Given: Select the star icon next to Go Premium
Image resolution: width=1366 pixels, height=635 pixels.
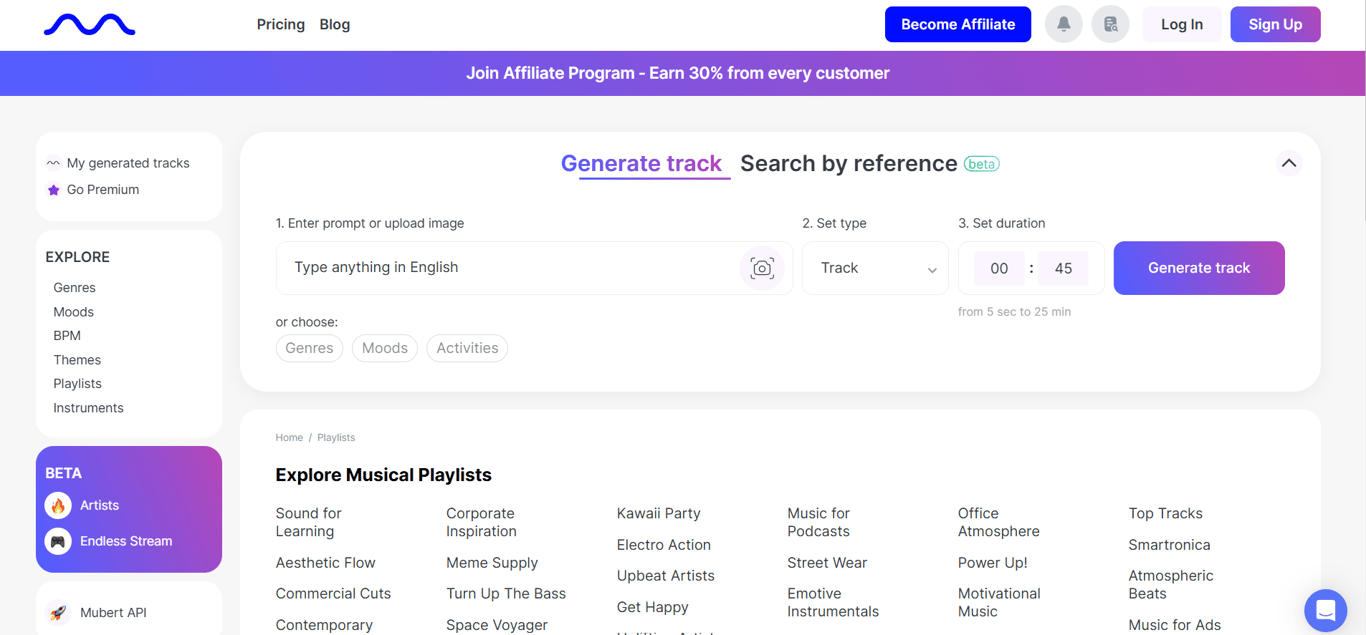Looking at the screenshot, I should tap(53, 189).
